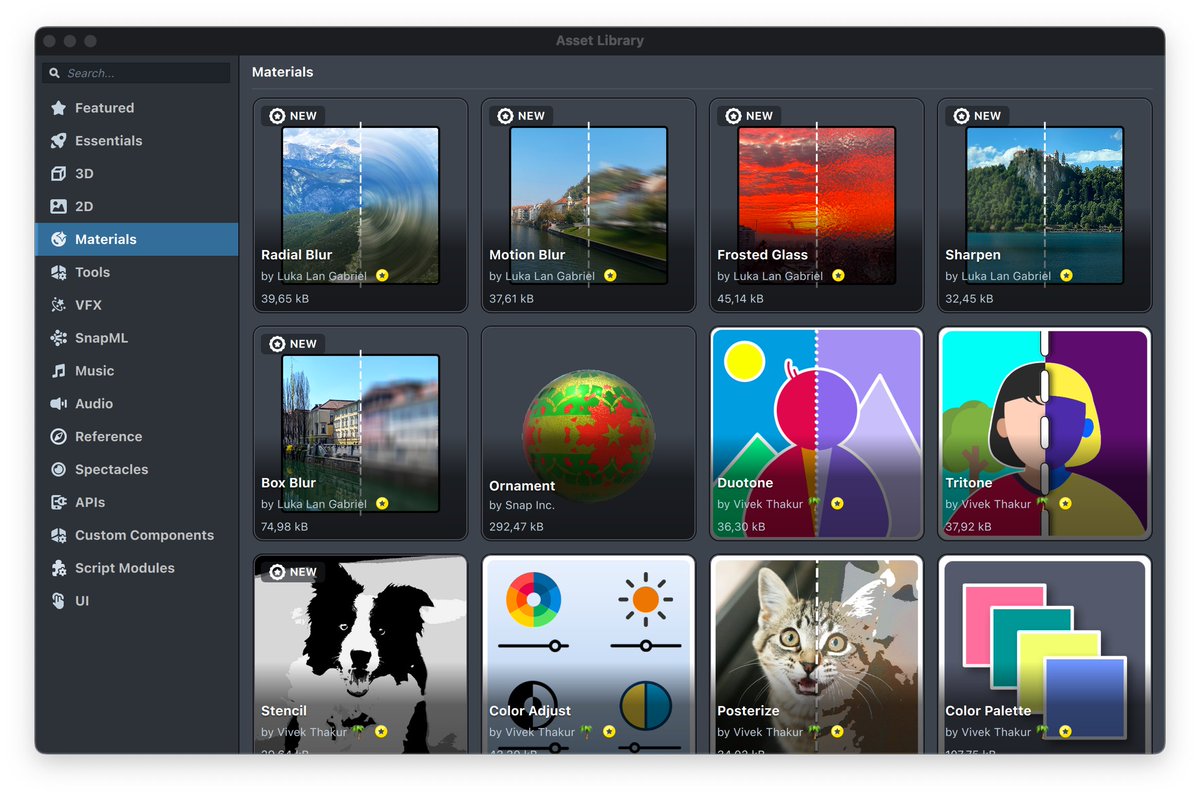1200x797 pixels.
Task: Click the 74,98 kB size text
Action: (284, 526)
